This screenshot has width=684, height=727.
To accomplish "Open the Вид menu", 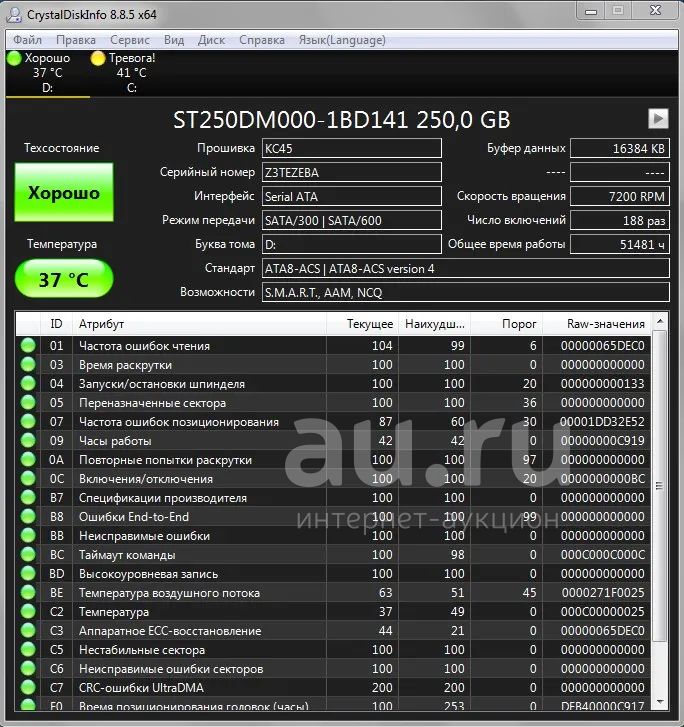I will (174, 40).
